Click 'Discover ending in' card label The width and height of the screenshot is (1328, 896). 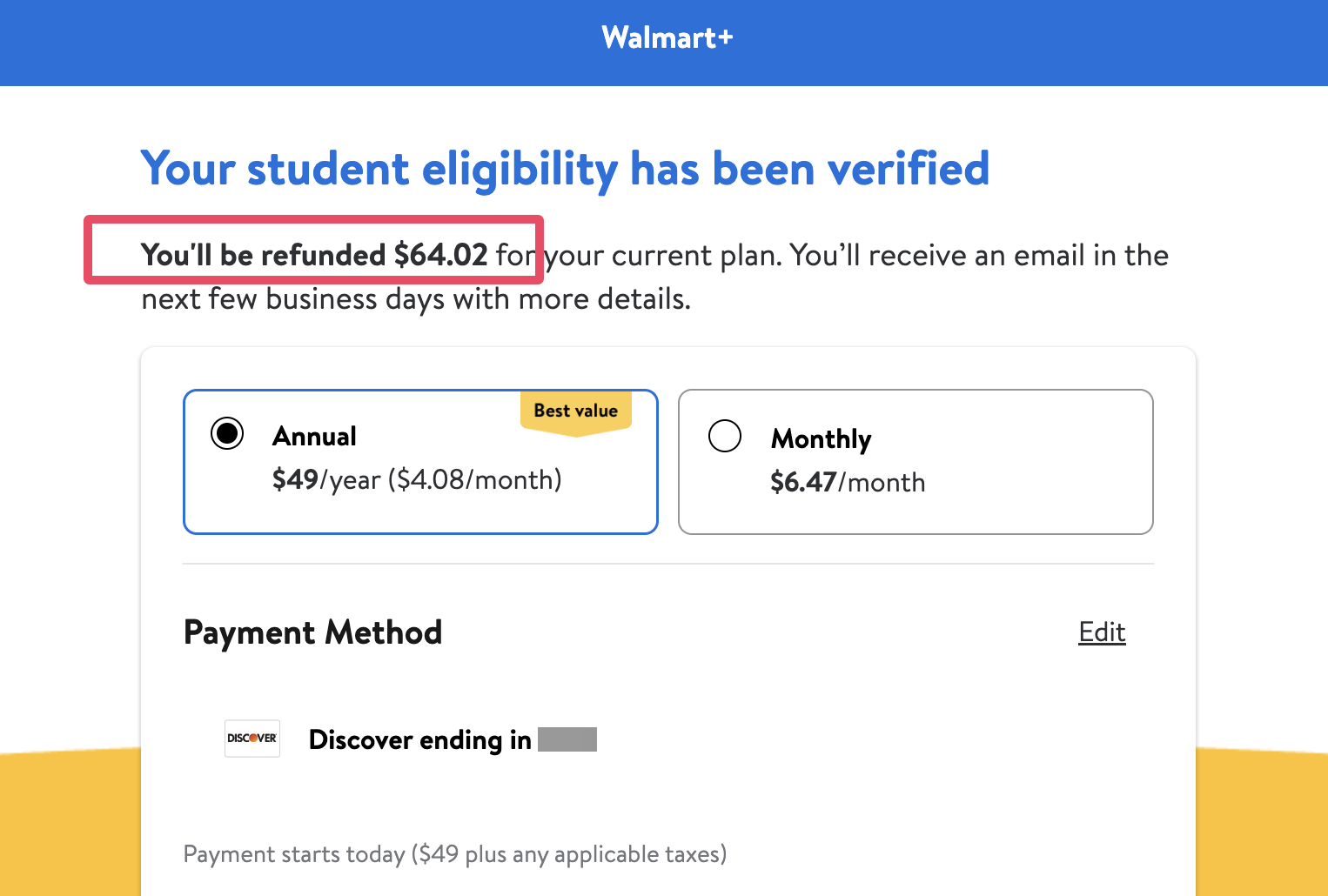pyautogui.click(x=419, y=739)
